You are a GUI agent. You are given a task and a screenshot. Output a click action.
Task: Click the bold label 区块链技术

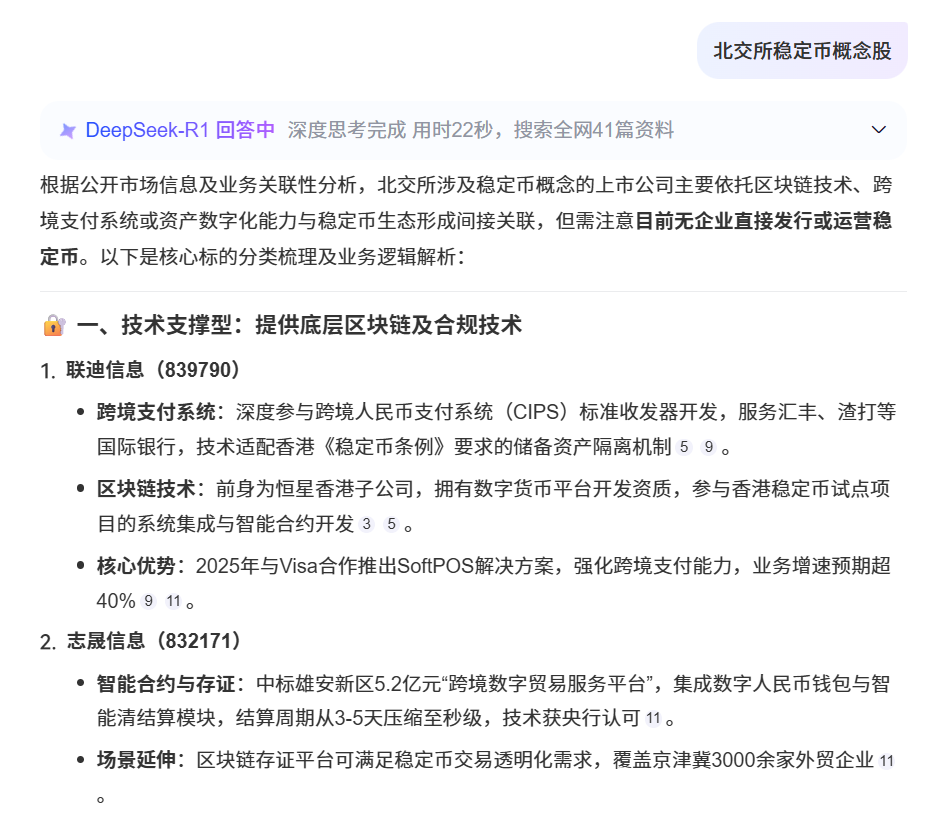pos(146,489)
